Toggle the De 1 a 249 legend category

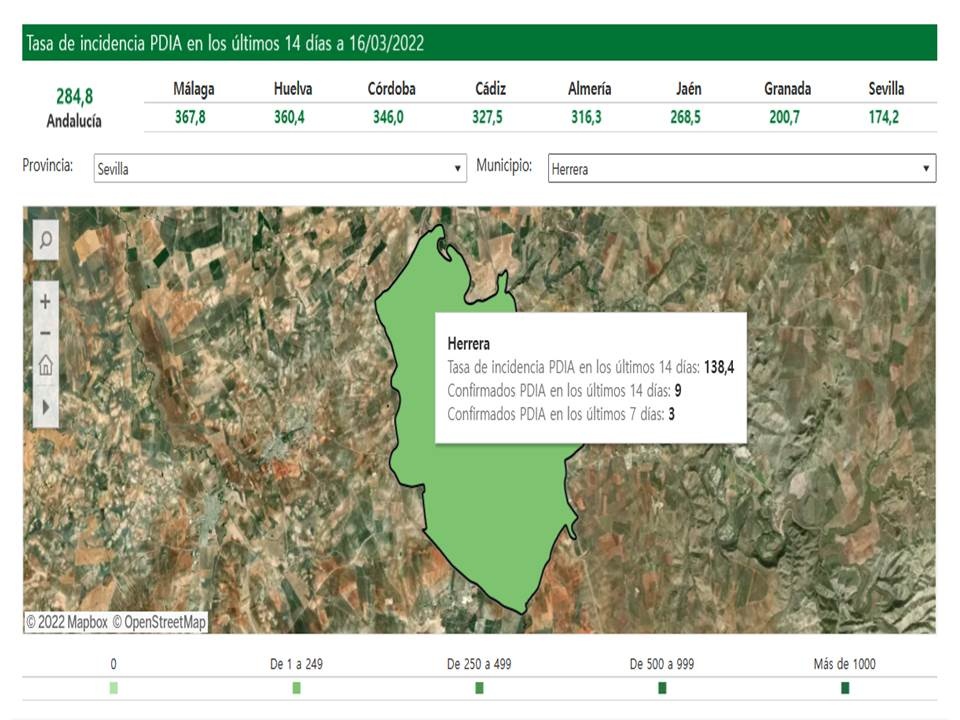pos(296,688)
